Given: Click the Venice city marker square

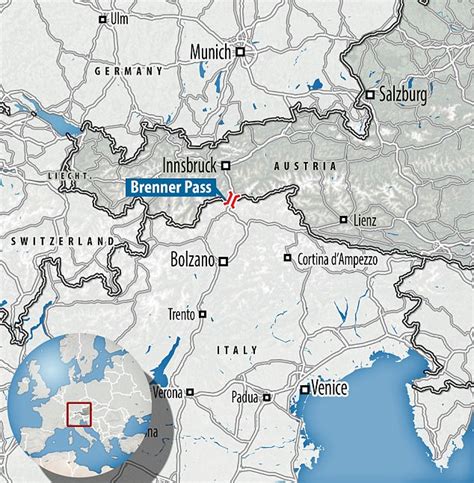Looking at the screenshot, I should [304, 390].
